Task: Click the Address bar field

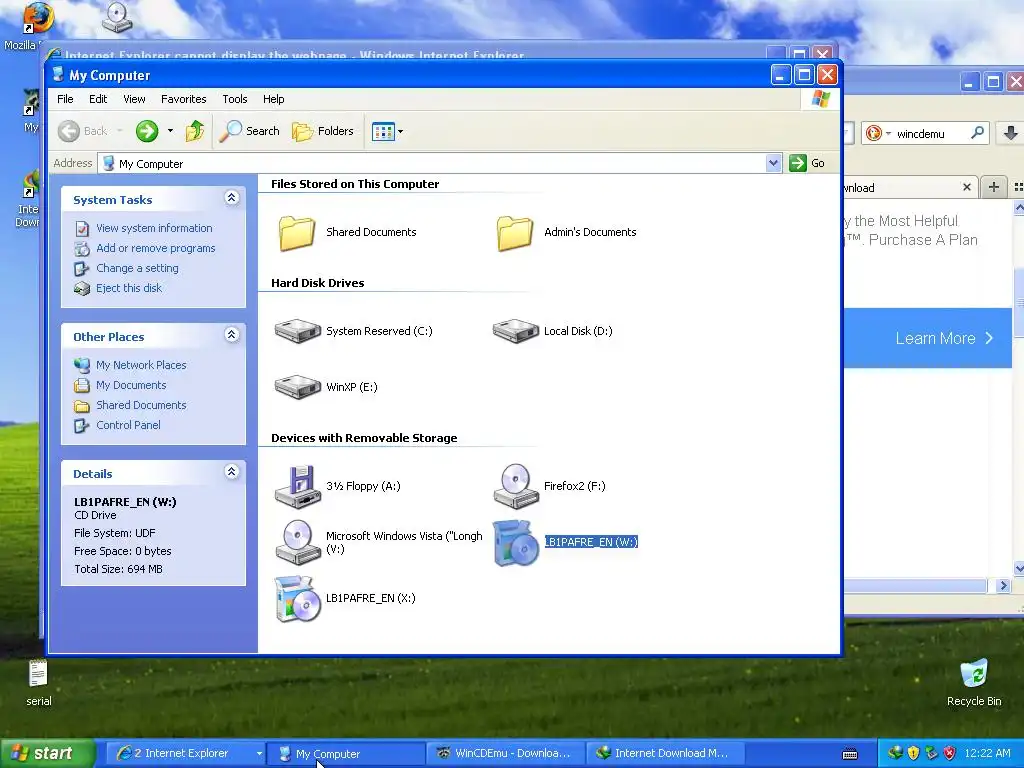Action: click(x=432, y=163)
